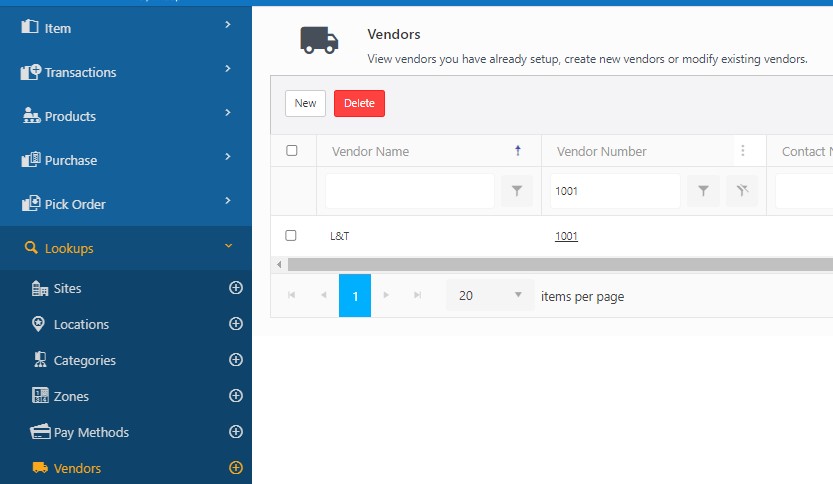Open vendor number 1001 link
Screen dimensions: 833x484
(x=566, y=236)
